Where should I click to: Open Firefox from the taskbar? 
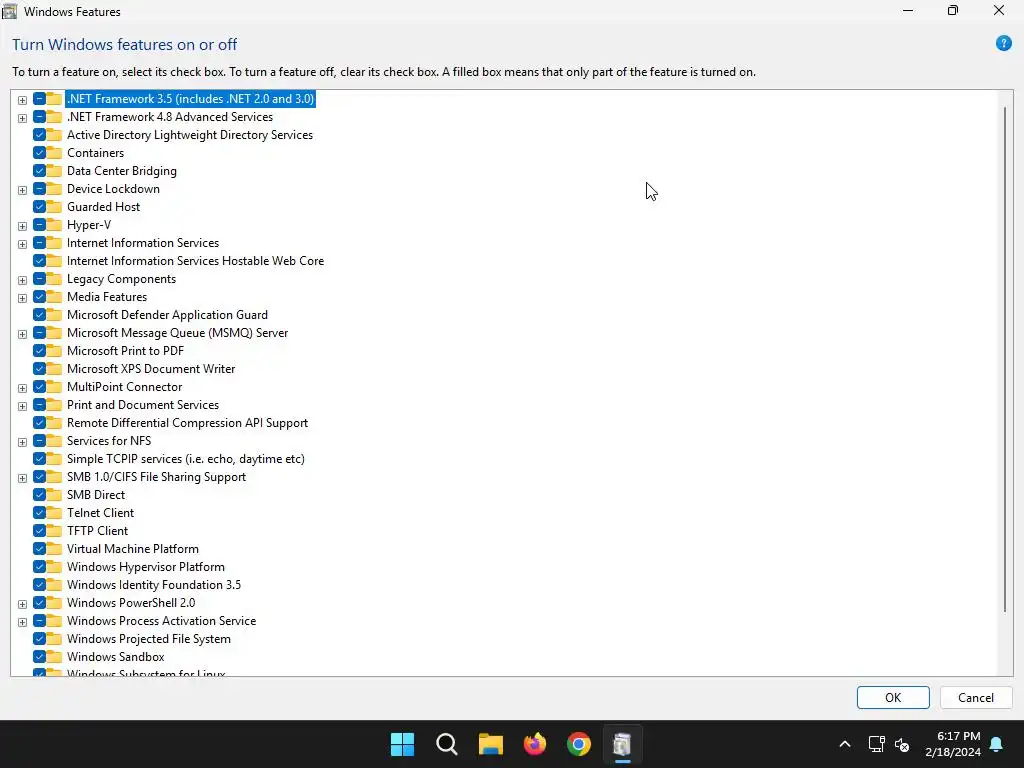click(535, 744)
